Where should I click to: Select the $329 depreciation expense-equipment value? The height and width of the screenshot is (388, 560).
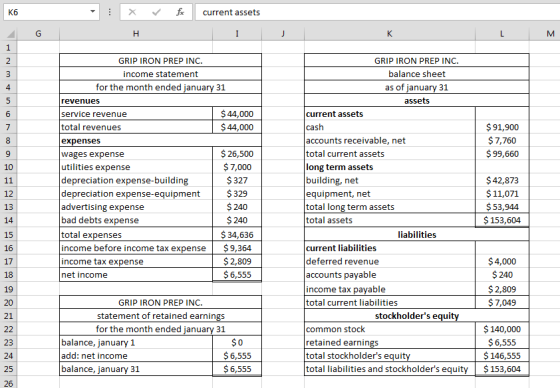[x=237, y=194]
